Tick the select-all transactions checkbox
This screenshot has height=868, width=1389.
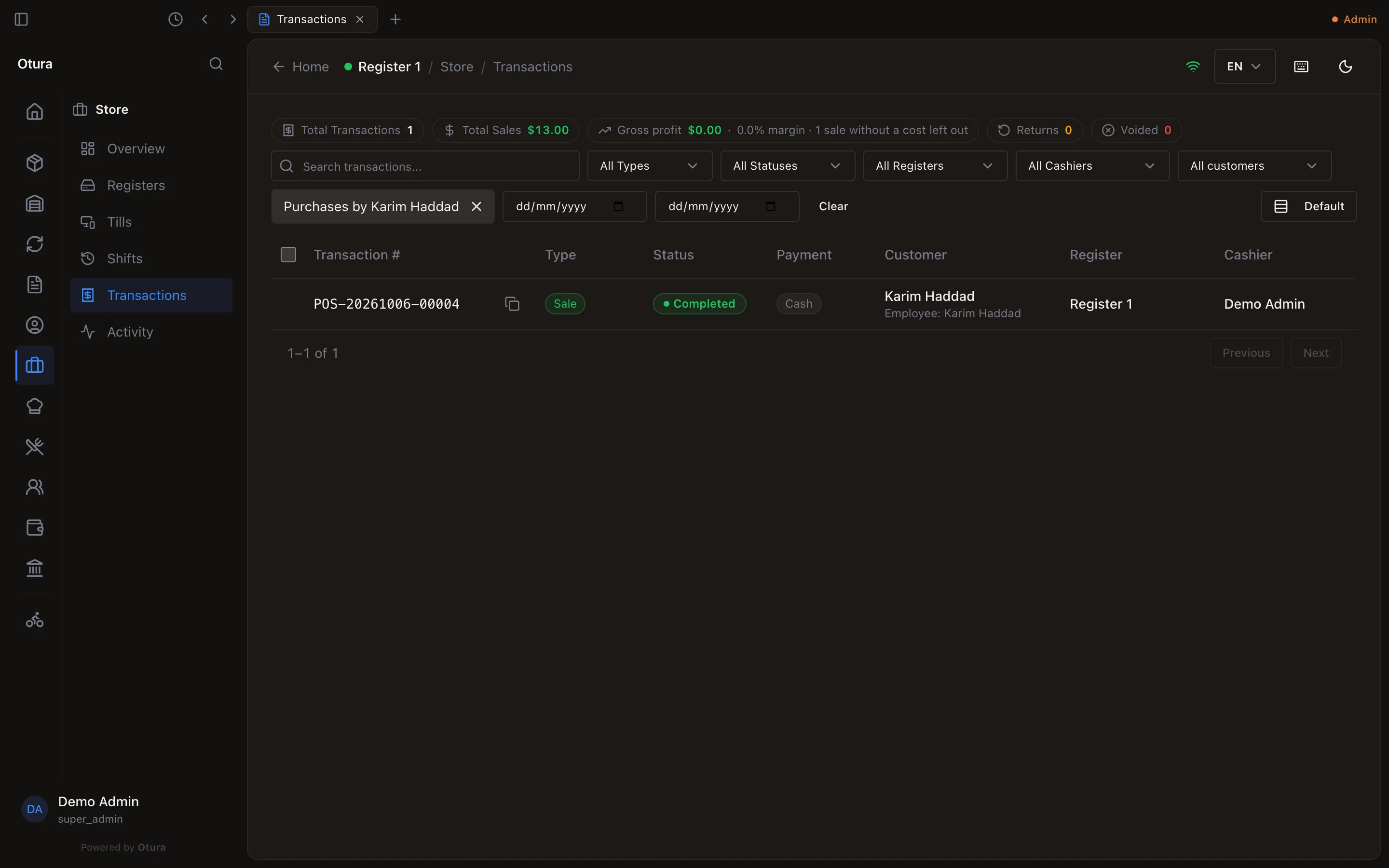click(x=288, y=255)
